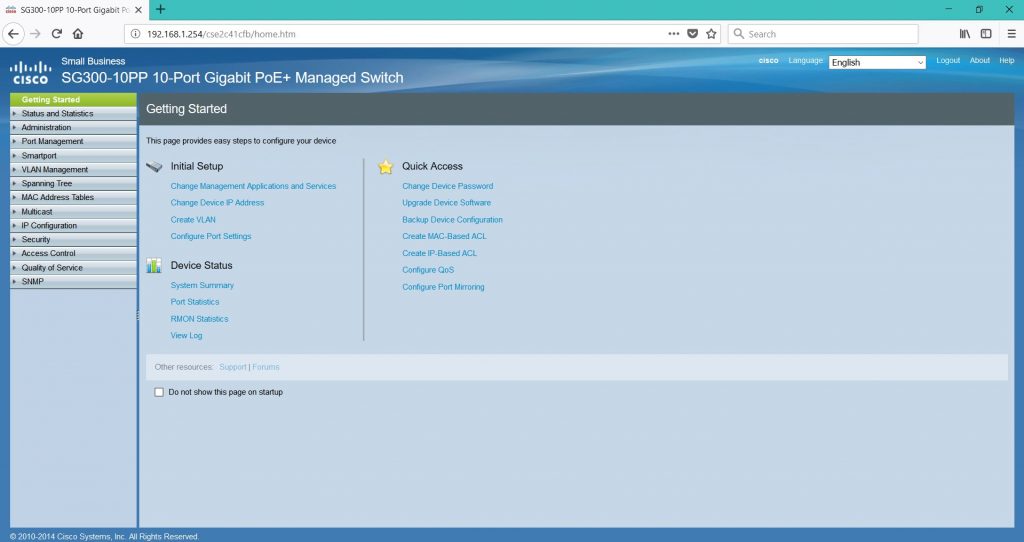Open a new tab with the plus icon
The height and width of the screenshot is (542, 1024).
[x=161, y=9]
